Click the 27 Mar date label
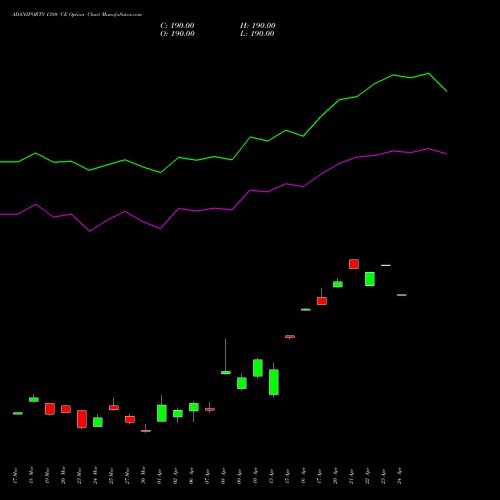Viewport: 500px width, 500px height. [x=127, y=476]
